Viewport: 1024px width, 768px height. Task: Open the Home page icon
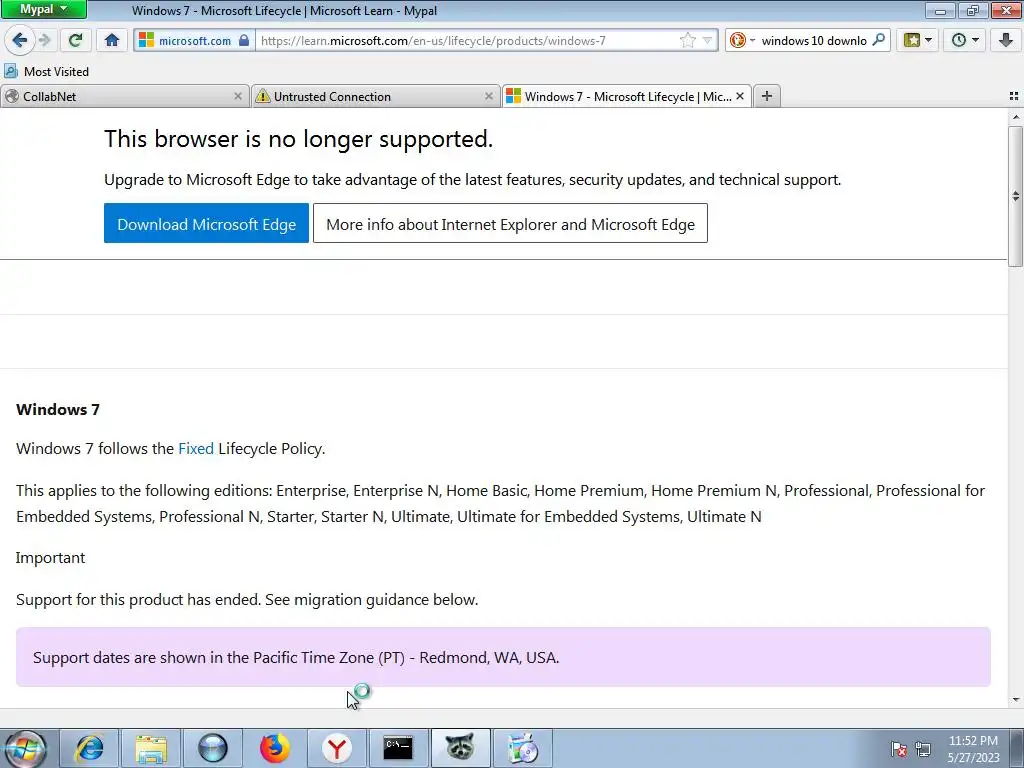pos(112,40)
